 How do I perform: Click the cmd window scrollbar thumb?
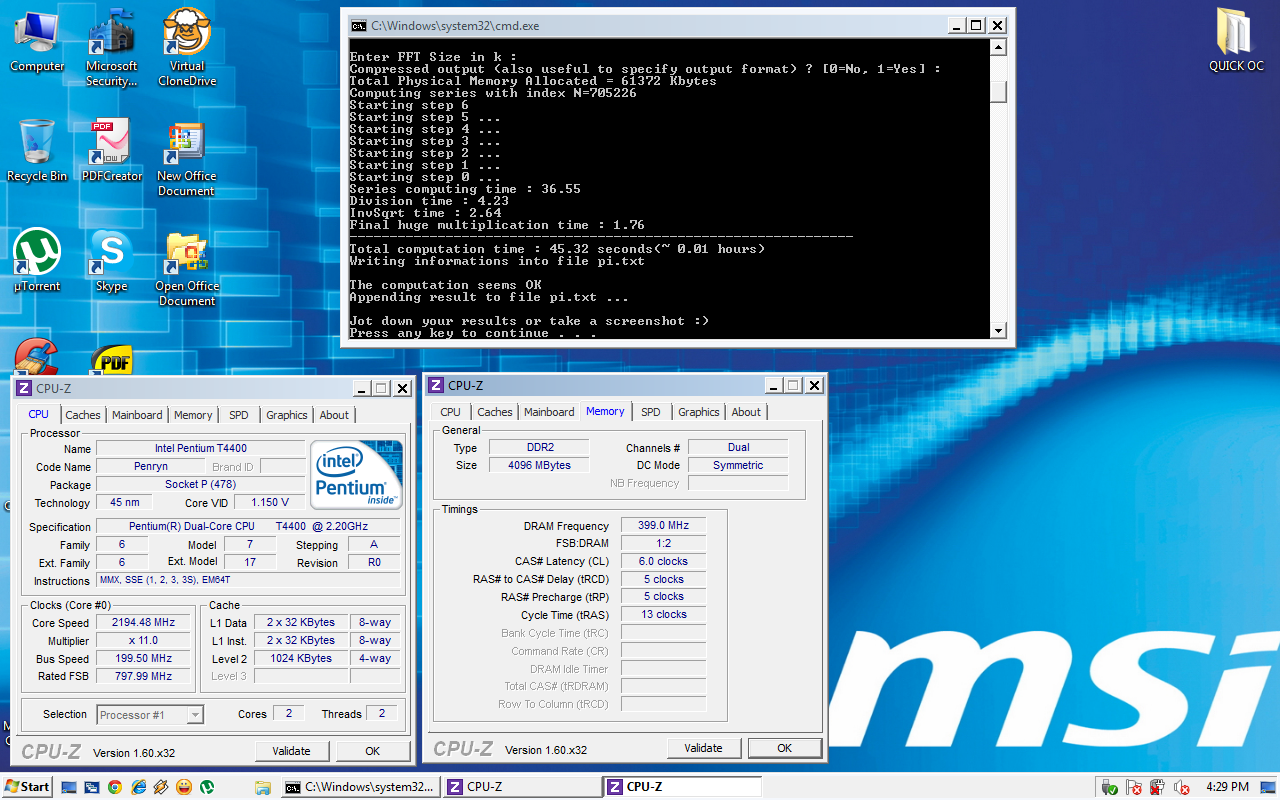tap(998, 91)
